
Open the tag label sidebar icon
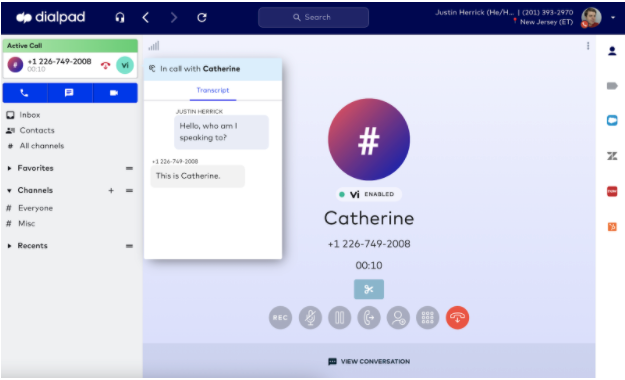tap(612, 86)
